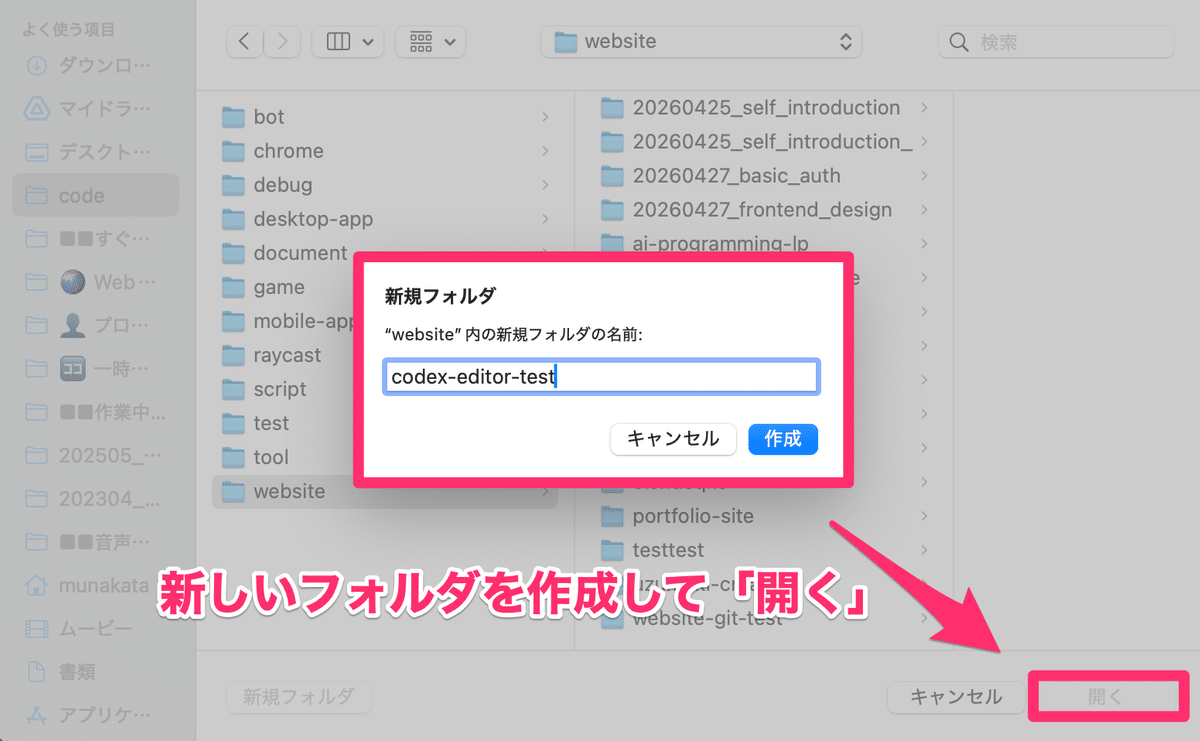This screenshot has height=741, width=1200.
Task: Select the マイドライブ sidebar item
Action: (x=95, y=110)
